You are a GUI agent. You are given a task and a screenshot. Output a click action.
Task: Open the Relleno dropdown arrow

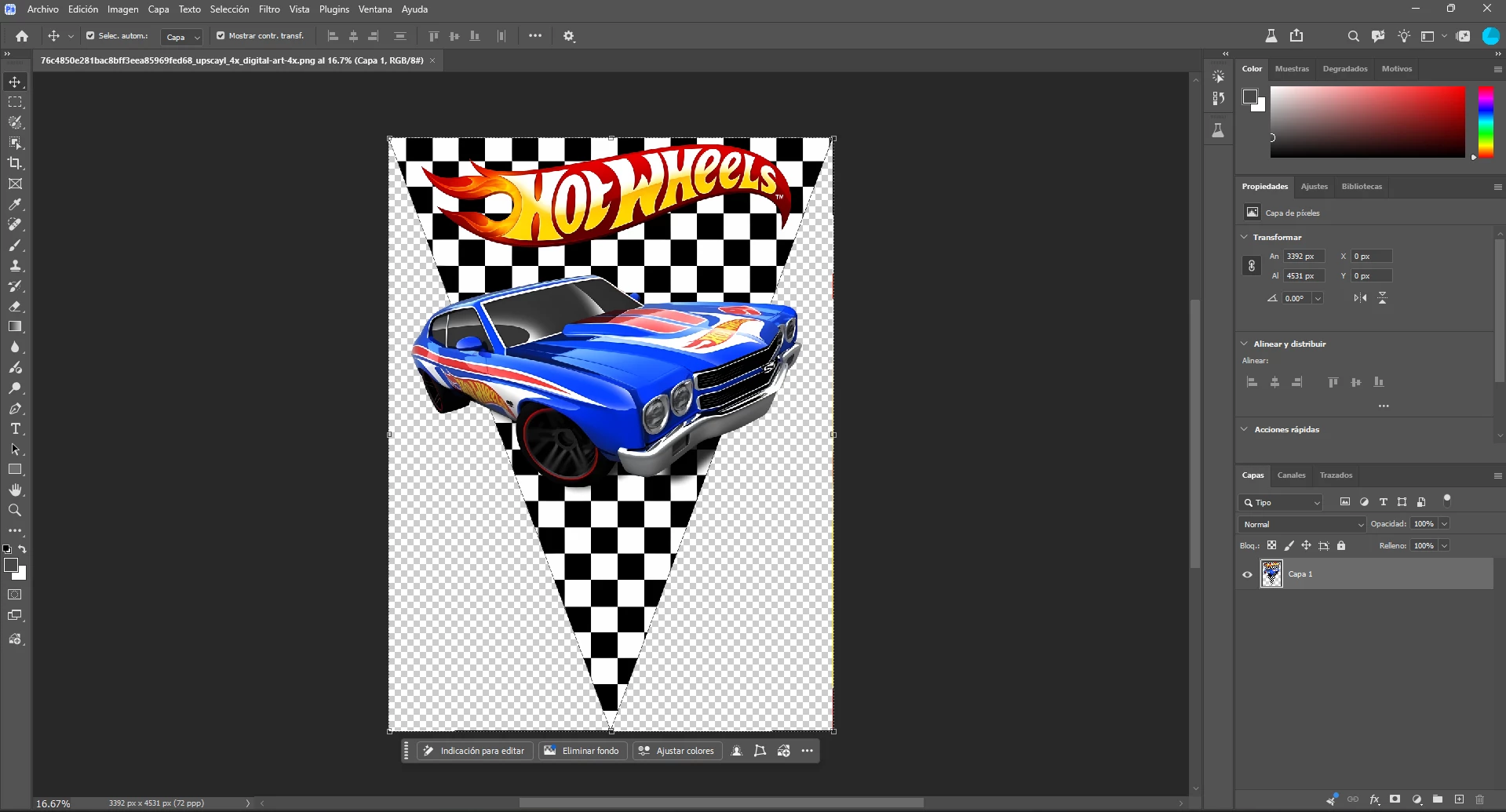click(1444, 546)
